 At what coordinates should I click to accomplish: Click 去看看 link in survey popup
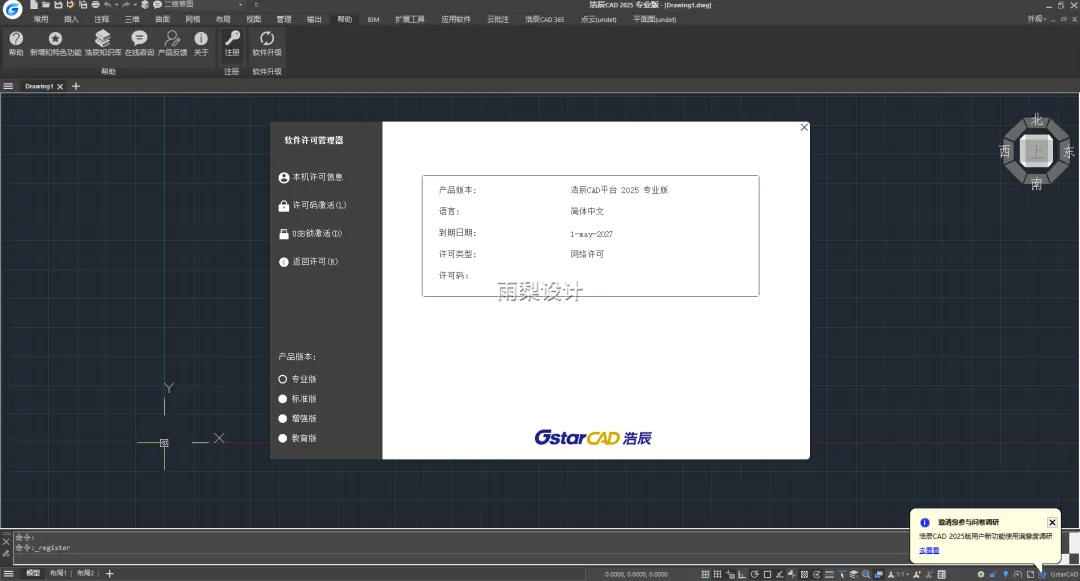pyautogui.click(x=929, y=551)
